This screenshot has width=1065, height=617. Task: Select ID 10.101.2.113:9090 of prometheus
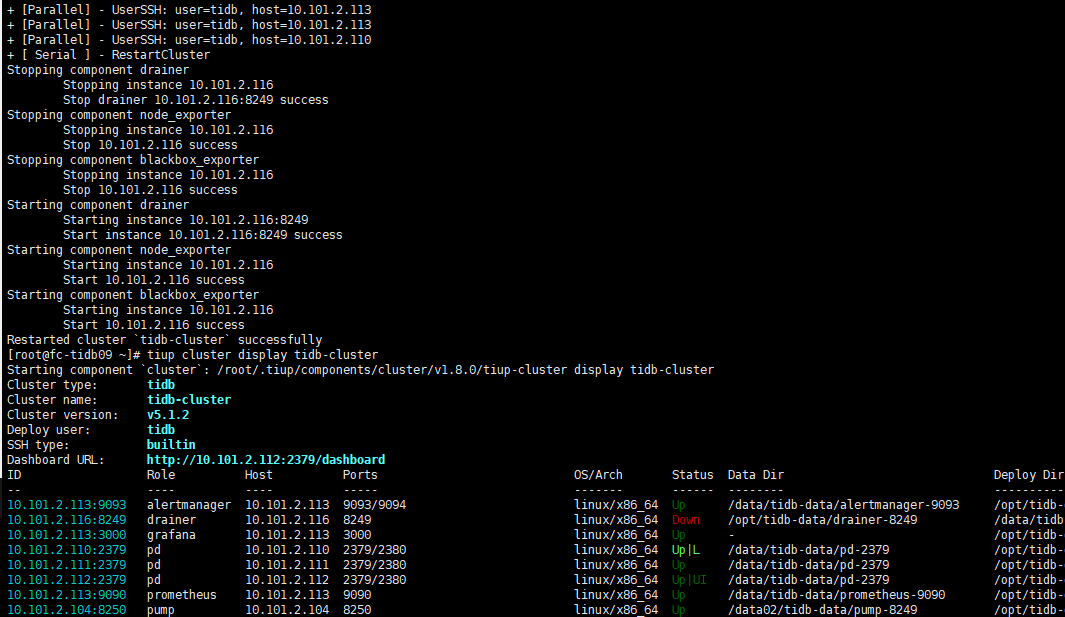[x=67, y=595]
